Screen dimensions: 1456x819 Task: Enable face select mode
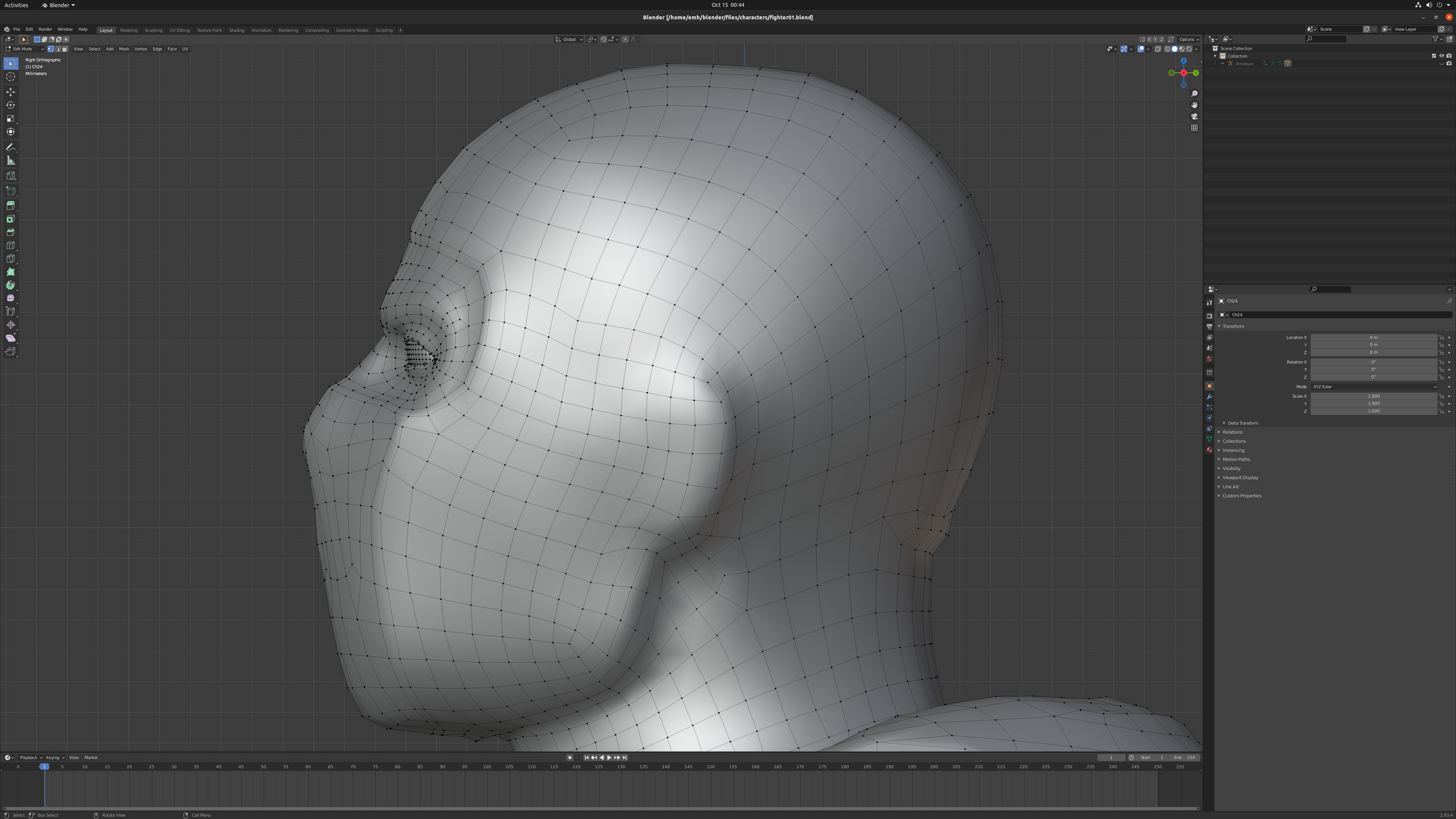pyautogui.click(x=65, y=49)
